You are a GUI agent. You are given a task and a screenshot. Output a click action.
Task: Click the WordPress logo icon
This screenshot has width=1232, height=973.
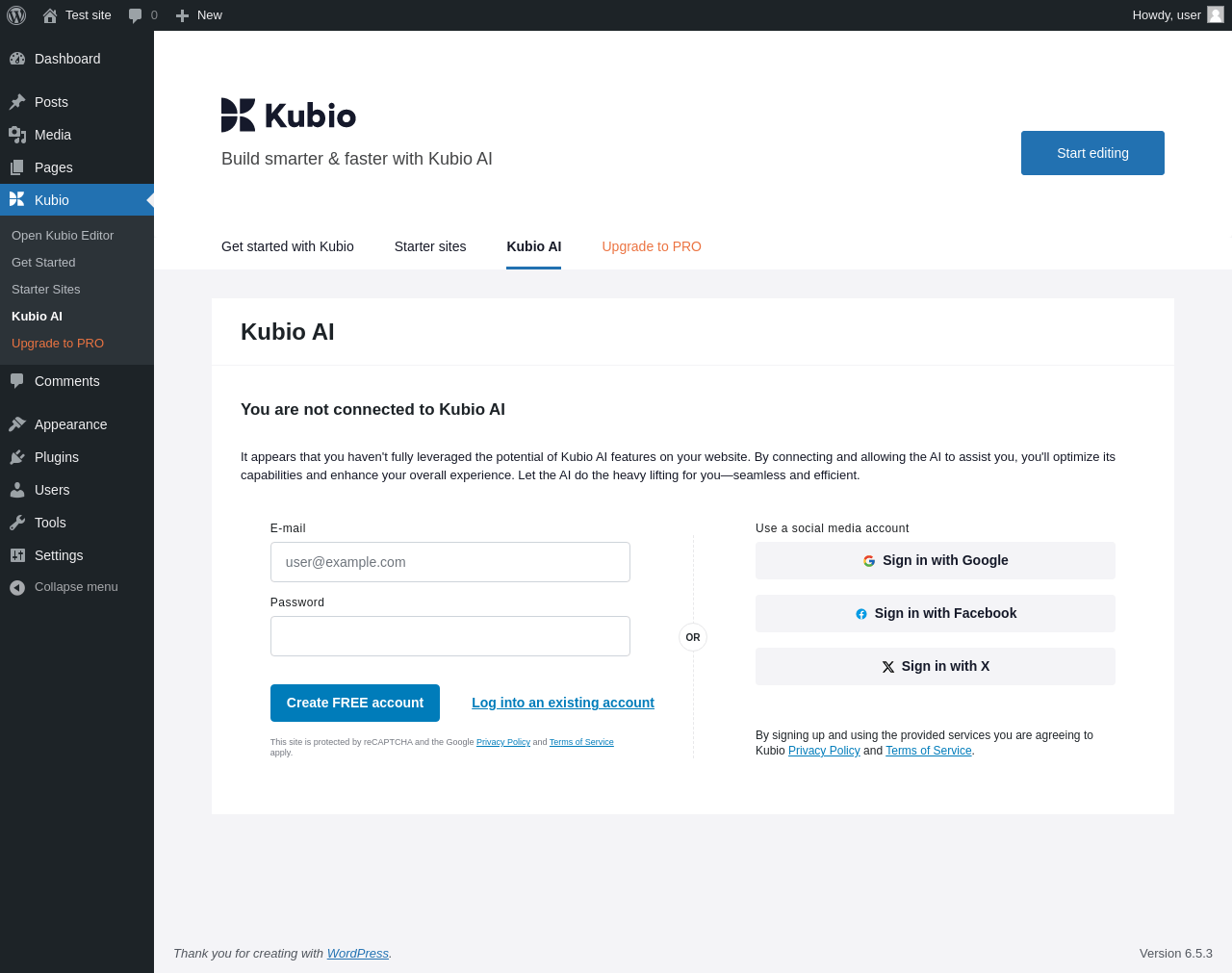click(x=16, y=15)
